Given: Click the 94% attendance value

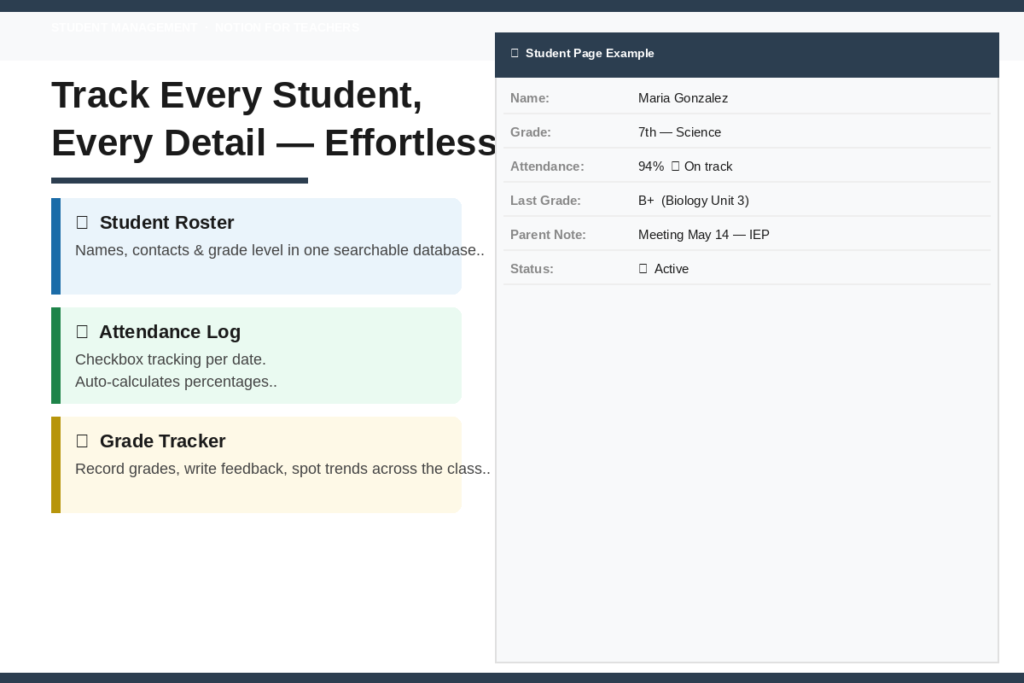Looking at the screenshot, I should click(x=650, y=167).
